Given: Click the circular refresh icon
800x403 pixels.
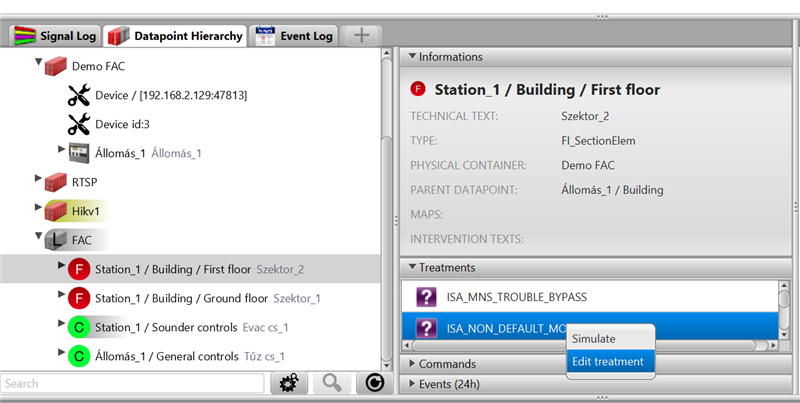Looking at the screenshot, I should click(374, 383).
